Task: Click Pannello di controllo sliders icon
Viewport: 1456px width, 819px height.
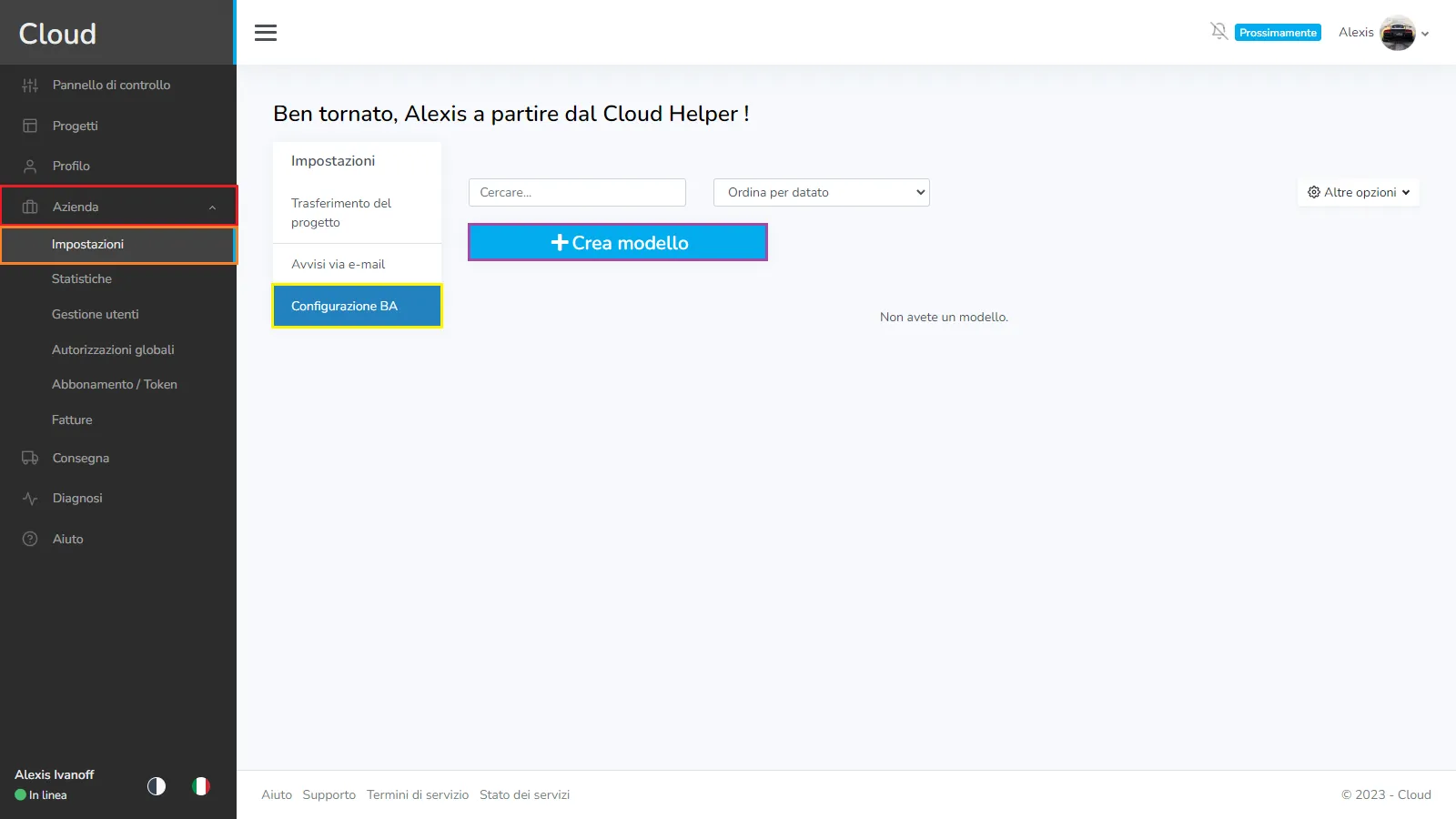Action: pyautogui.click(x=30, y=85)
